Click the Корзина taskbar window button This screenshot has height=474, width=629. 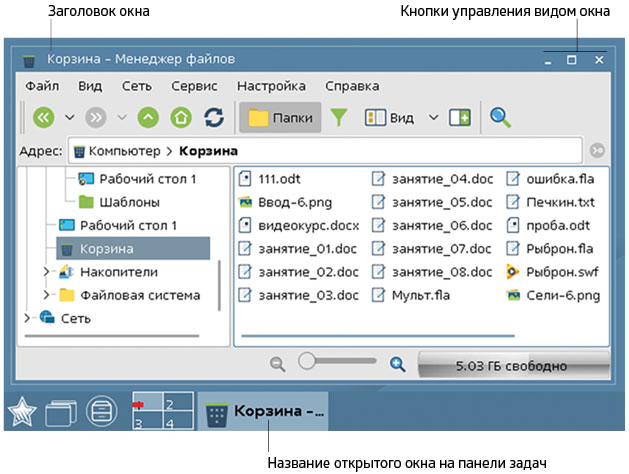click(x=265, y=412)
